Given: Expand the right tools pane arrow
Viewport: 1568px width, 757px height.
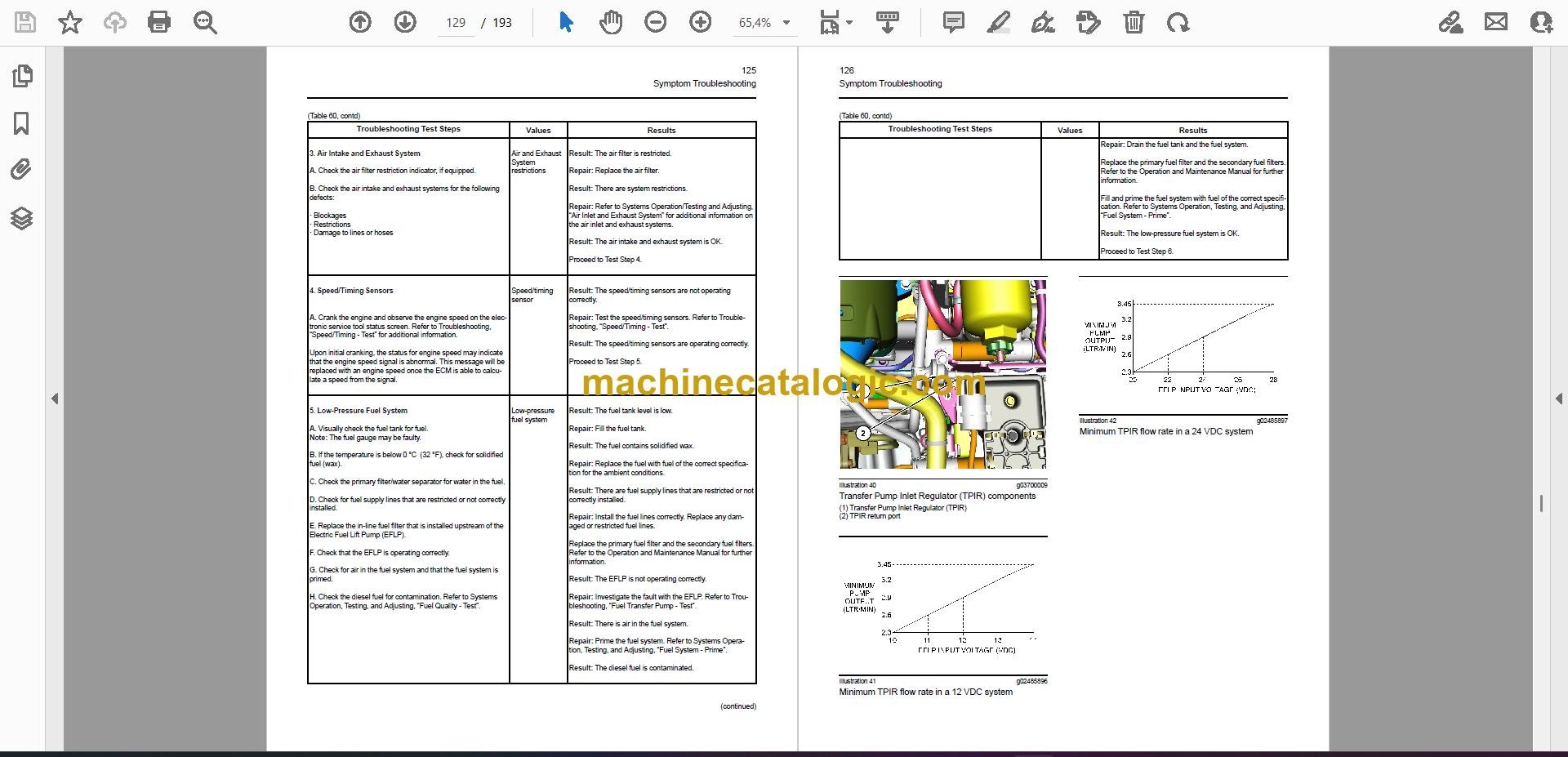Looking at the screenshot, I should [x=1558, y=399].
